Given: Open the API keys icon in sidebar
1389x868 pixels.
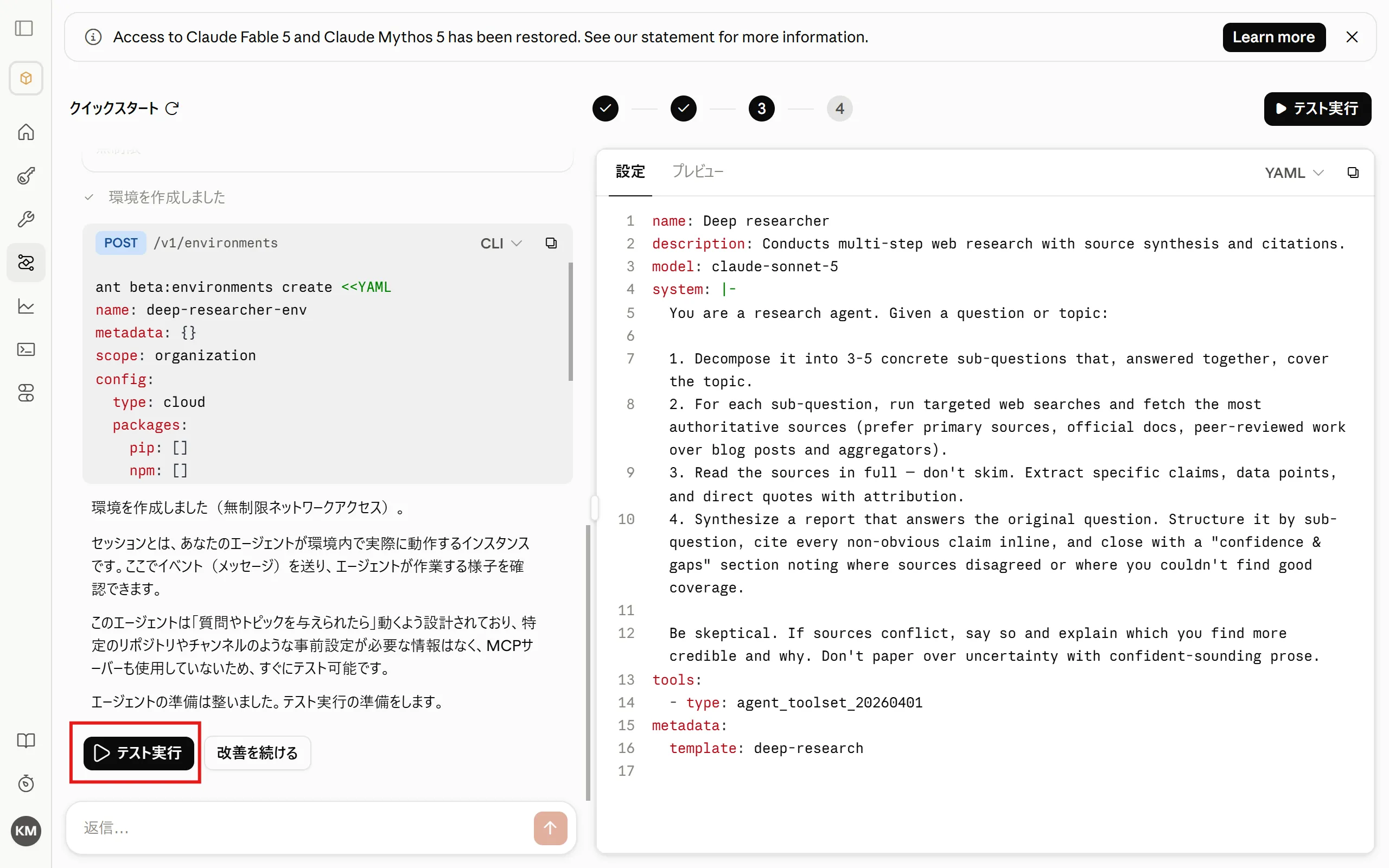Looking at the screenshot, I should coord(26,176).
